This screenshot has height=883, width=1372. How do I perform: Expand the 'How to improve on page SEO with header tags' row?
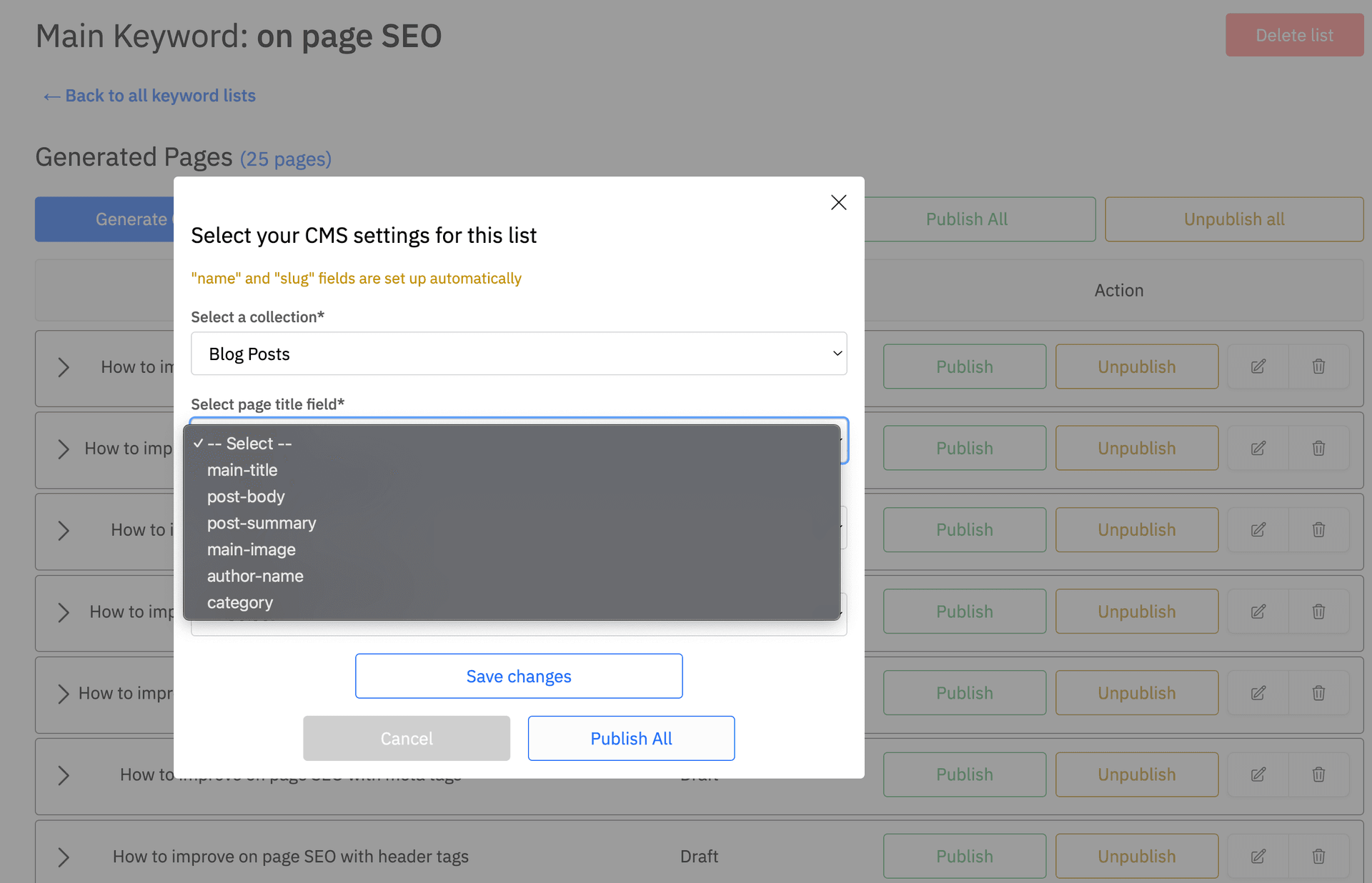pos(63,857)
